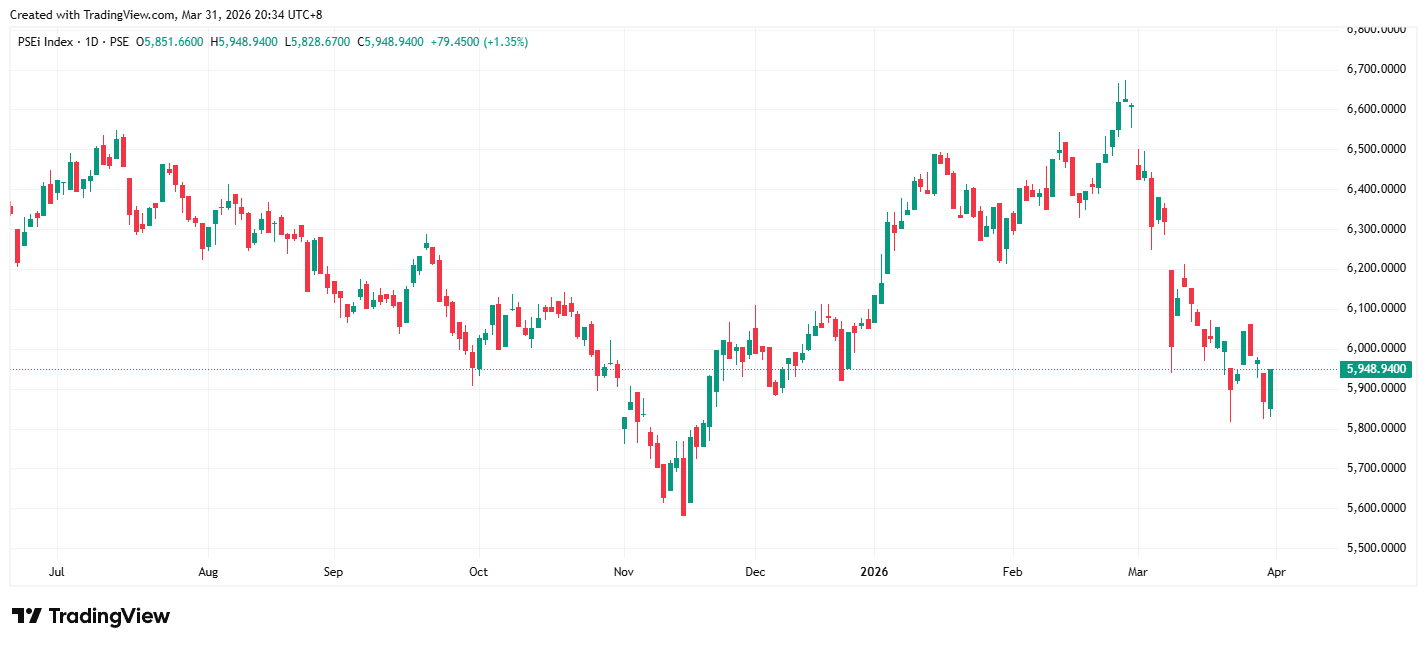
Task: Click the Jul label on time axis
Action: pyautogui.click(x=57, y=572)
